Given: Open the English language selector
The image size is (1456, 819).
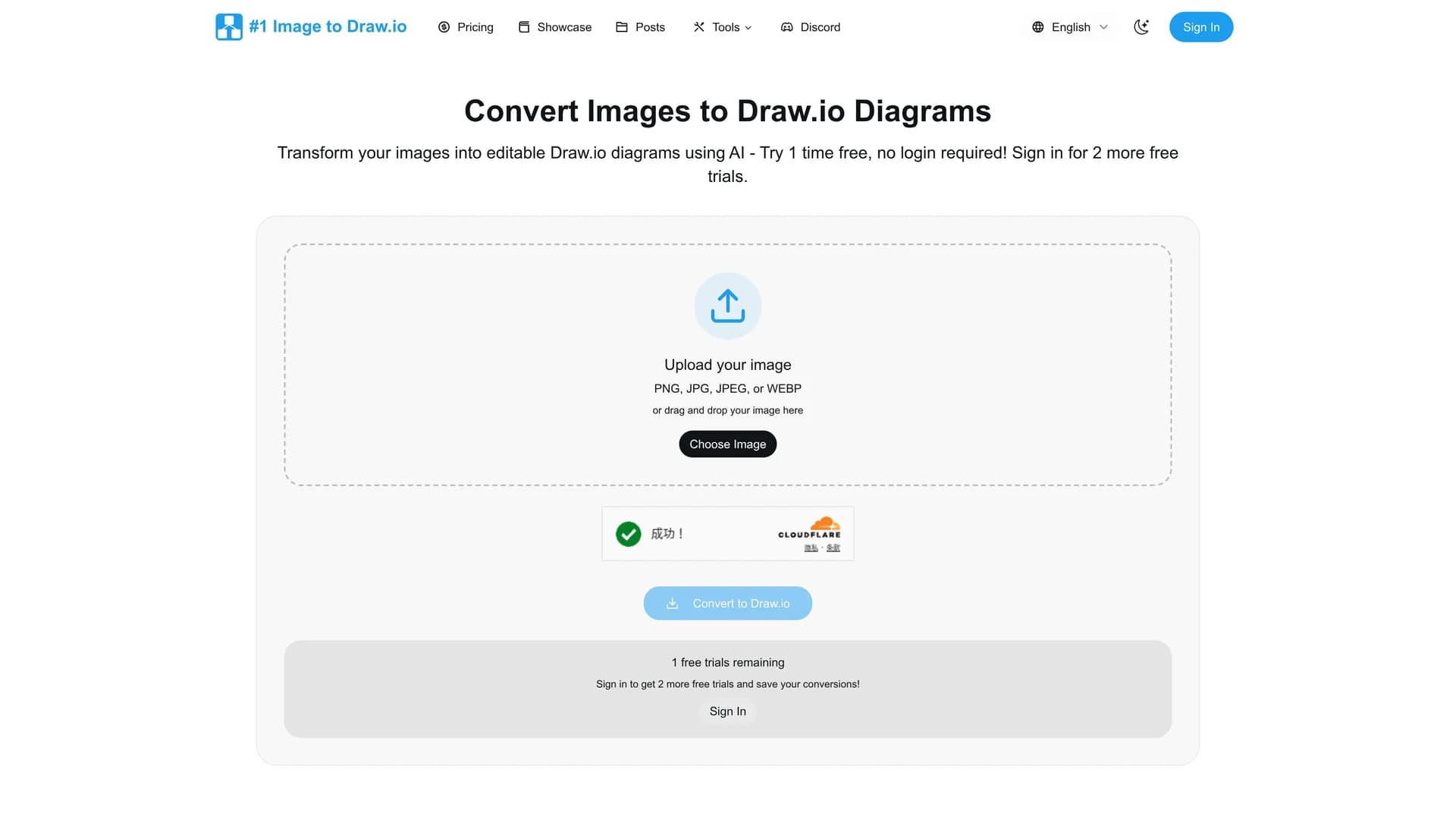Looking at the screenshot, I should [1070, 27].
